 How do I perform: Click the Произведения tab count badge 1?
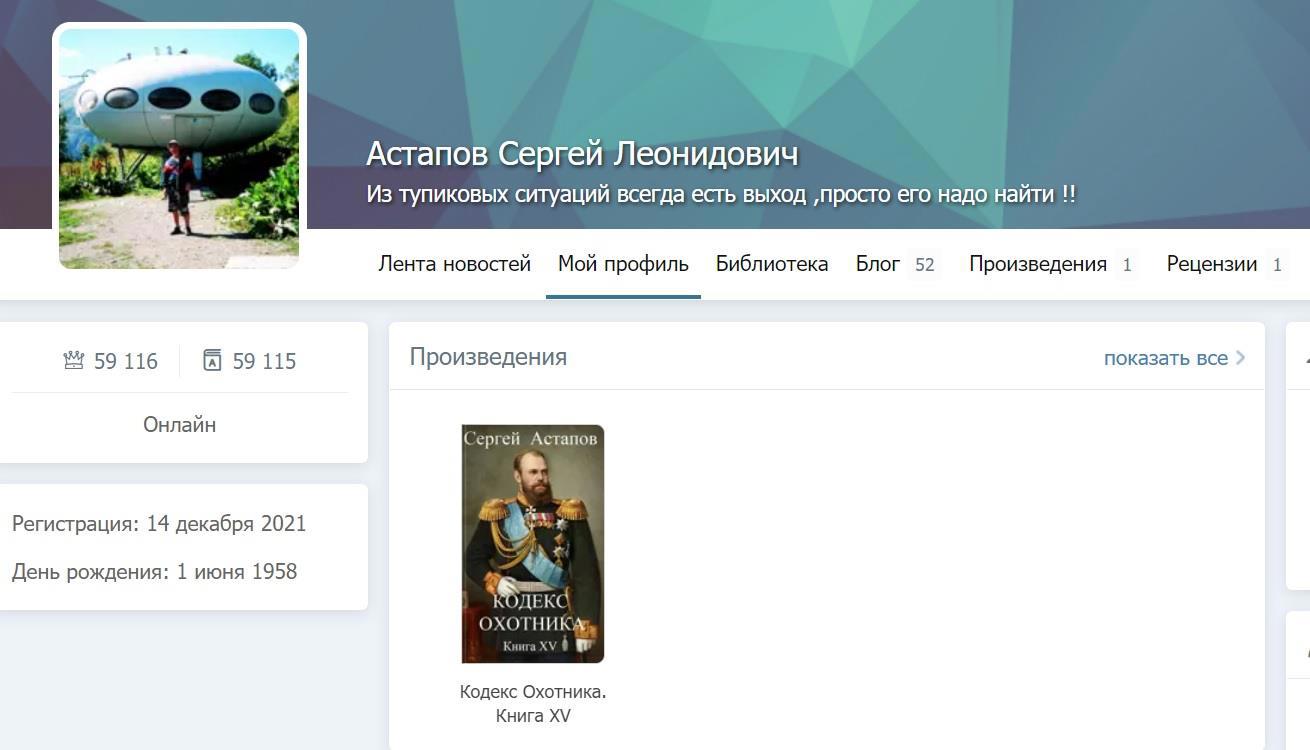pyautogui.click(x=1127, y=265)
